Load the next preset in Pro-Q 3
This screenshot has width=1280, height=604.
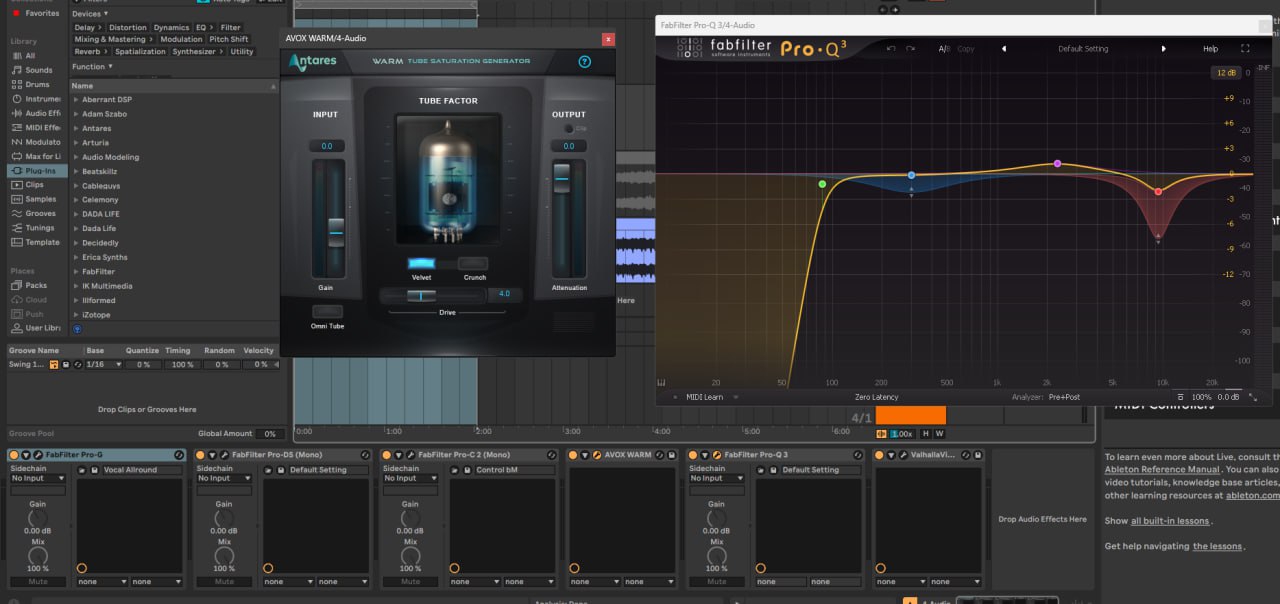(1163, 48)
